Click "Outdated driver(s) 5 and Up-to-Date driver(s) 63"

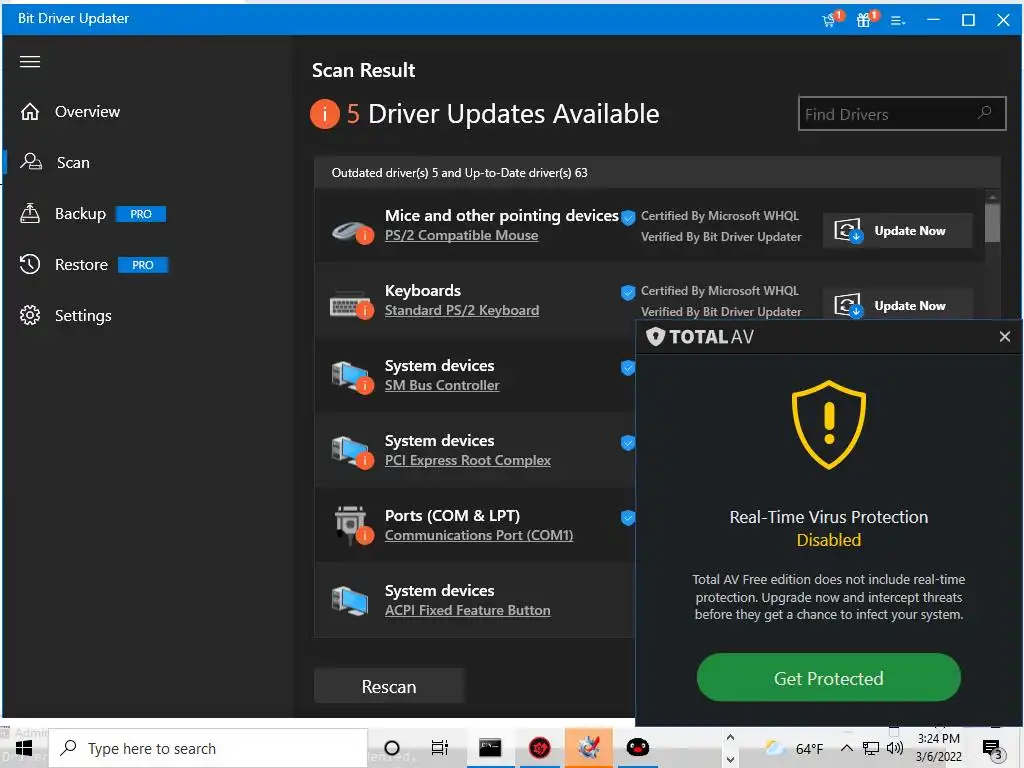pyautogui.click(x=459, y=173)
